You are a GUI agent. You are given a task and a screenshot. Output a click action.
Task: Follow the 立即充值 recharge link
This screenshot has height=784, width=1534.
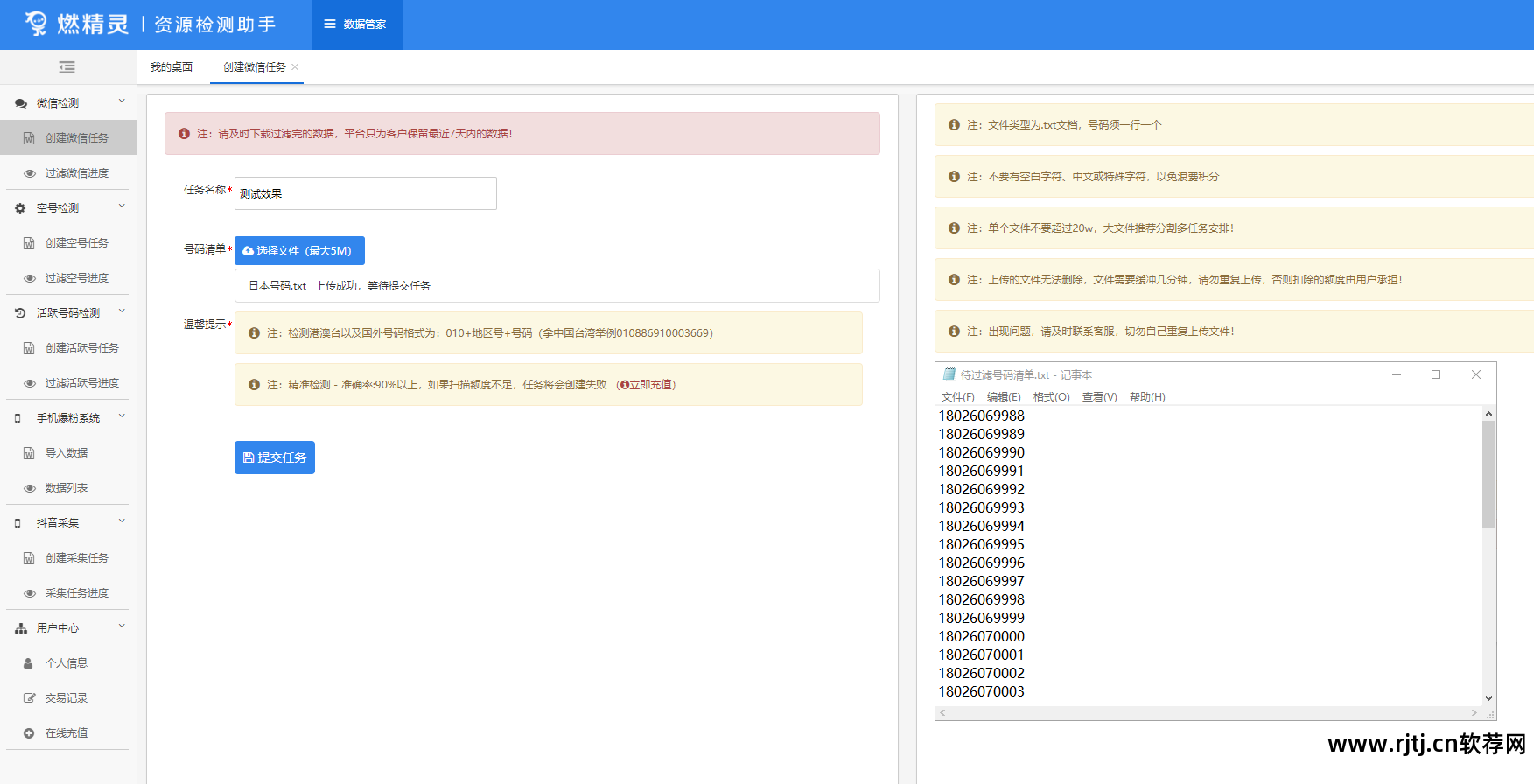647,385
